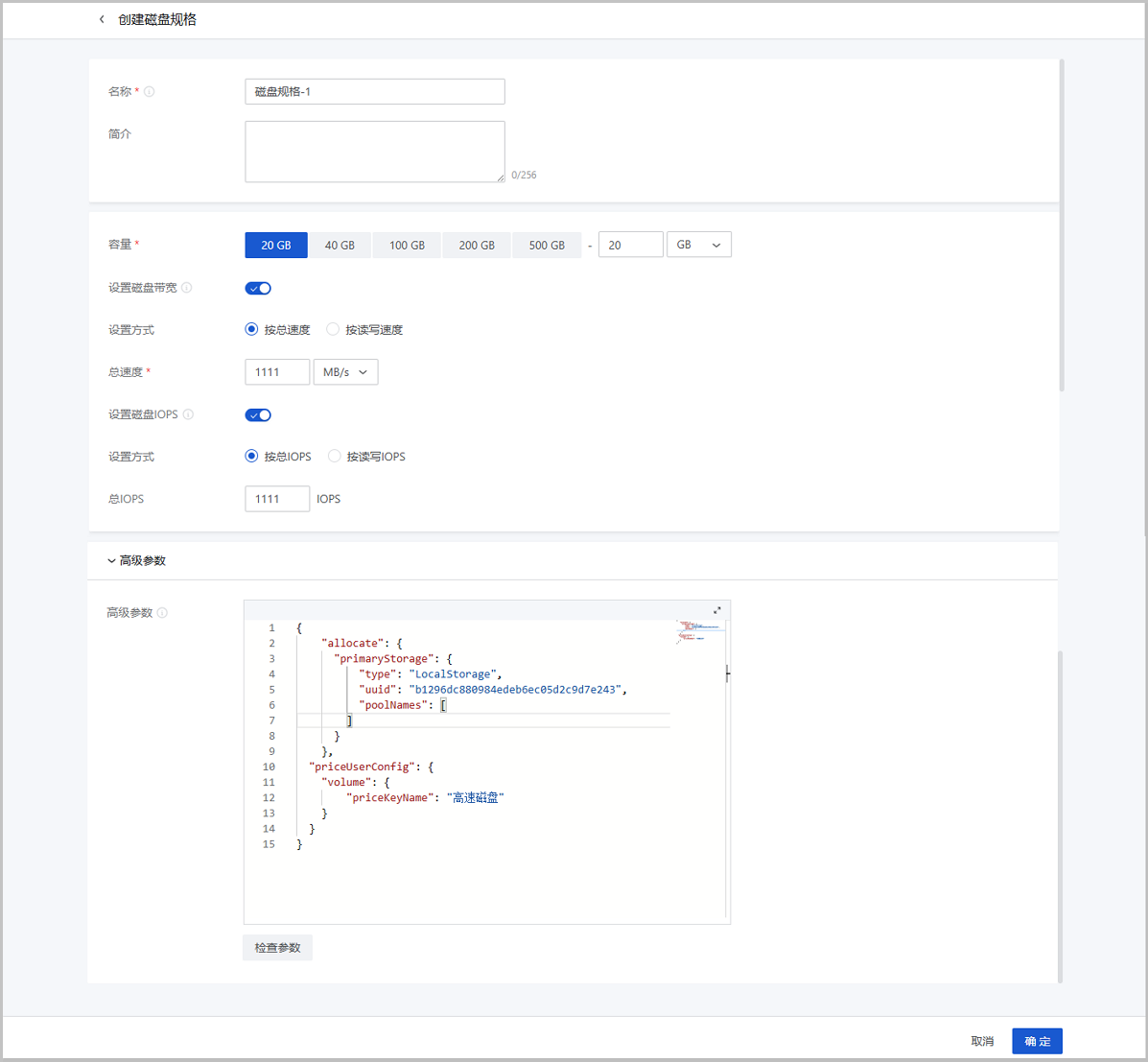Image resolution: width=1148 pixels, height=1062 pixels.
Task: Click the 总速度 value input field
Action: (x=277, y=372)
